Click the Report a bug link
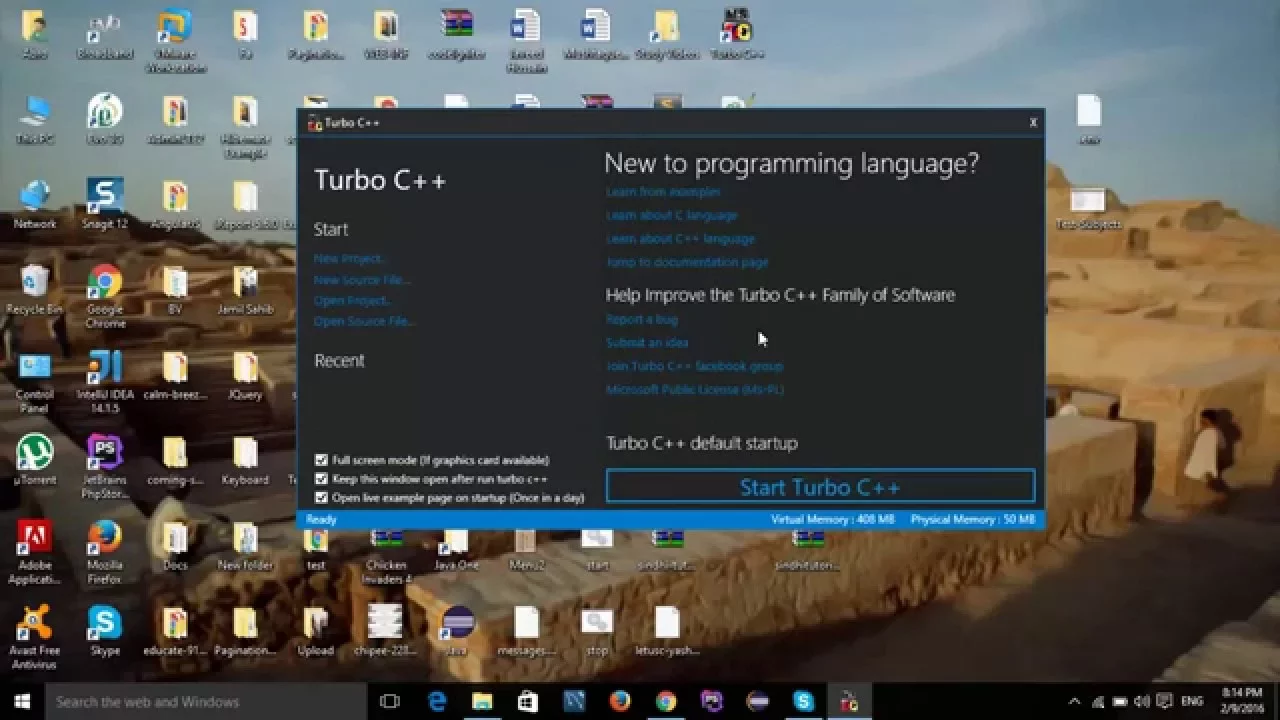The width and height of the screenshot is (1280, 720). click(x=641, y=319)
